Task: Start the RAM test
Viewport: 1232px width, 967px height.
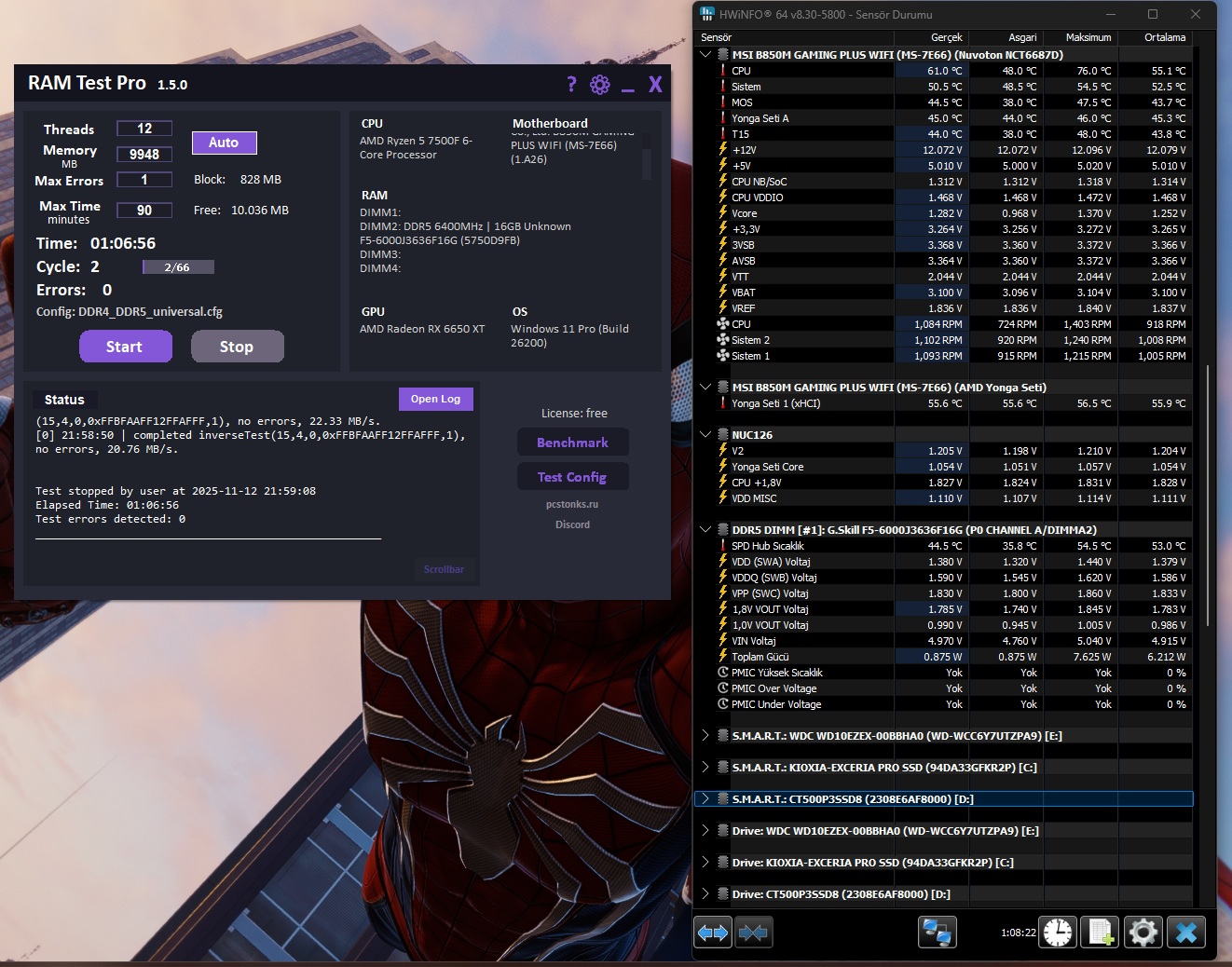Action: 125,347
